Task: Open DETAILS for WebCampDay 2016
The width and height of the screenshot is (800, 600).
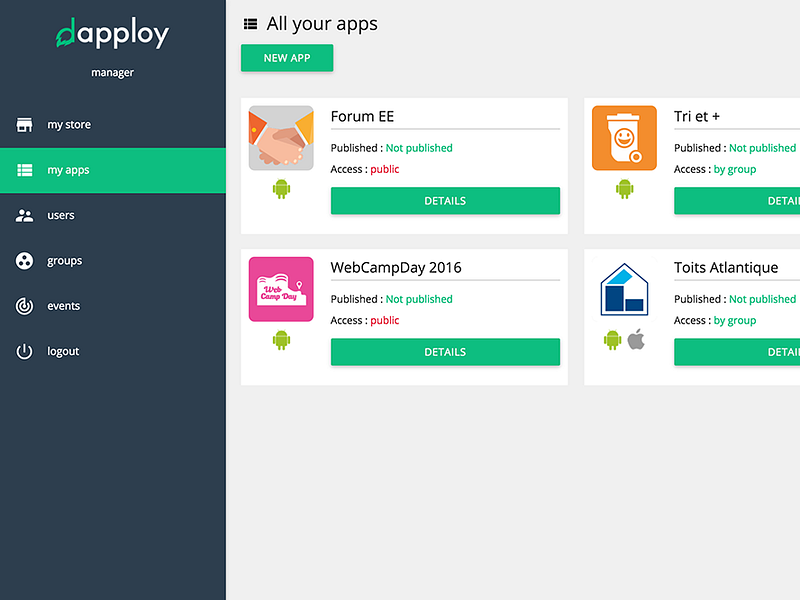Action: pos(445,352)
